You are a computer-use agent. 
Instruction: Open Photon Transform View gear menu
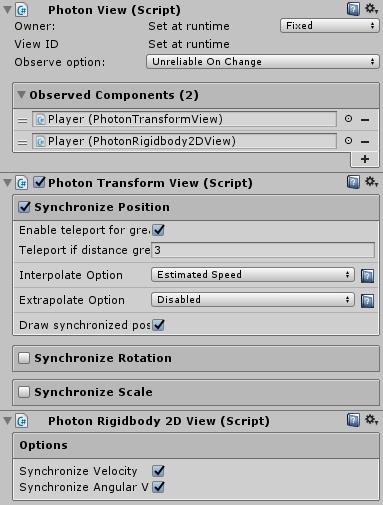371,182
